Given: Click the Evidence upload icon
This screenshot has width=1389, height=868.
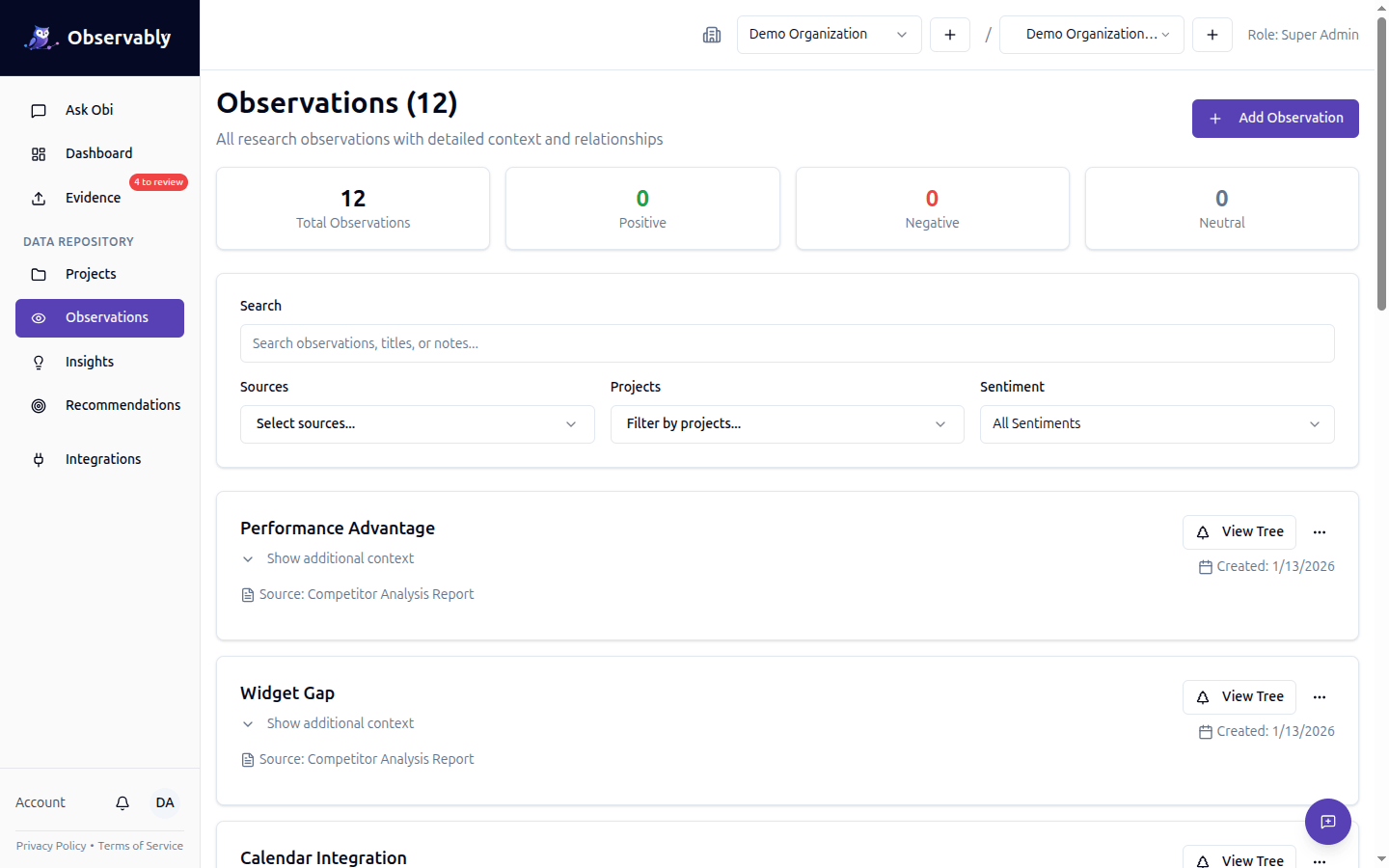Looking at the screenshot, I should point(39,197).
